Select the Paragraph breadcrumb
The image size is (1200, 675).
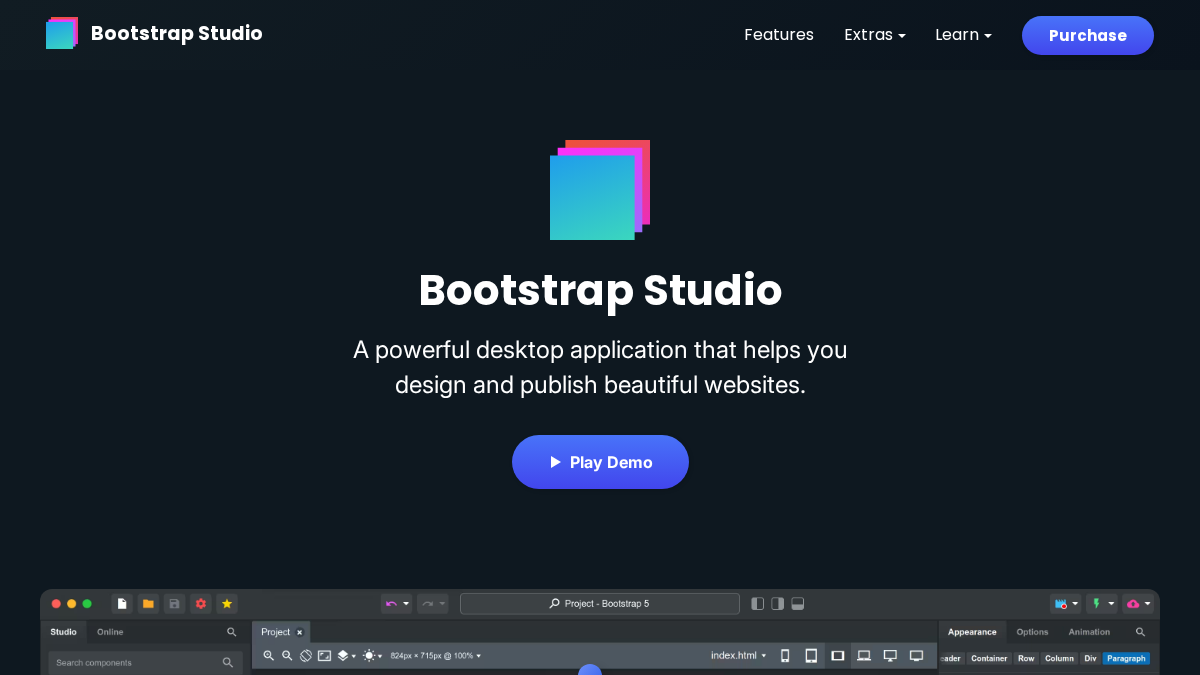tap(1126, 659)
